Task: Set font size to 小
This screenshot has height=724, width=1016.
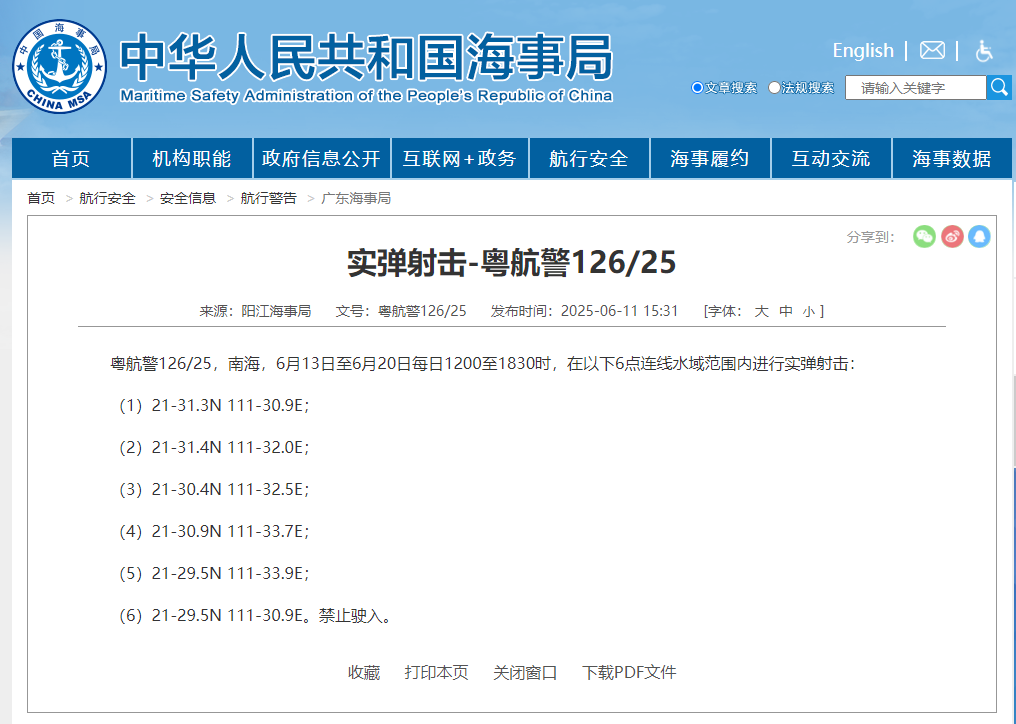Action: tap(809, 312)
